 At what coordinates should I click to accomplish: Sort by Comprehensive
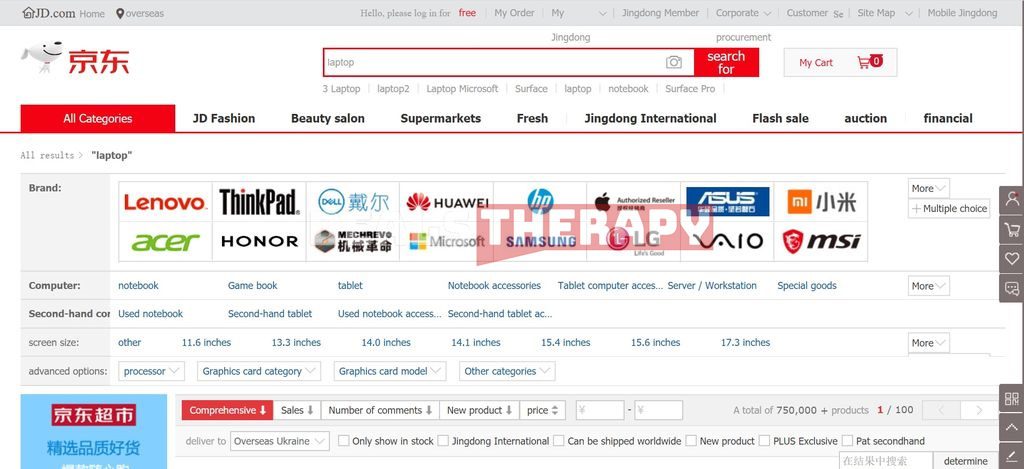pos(227,410)
